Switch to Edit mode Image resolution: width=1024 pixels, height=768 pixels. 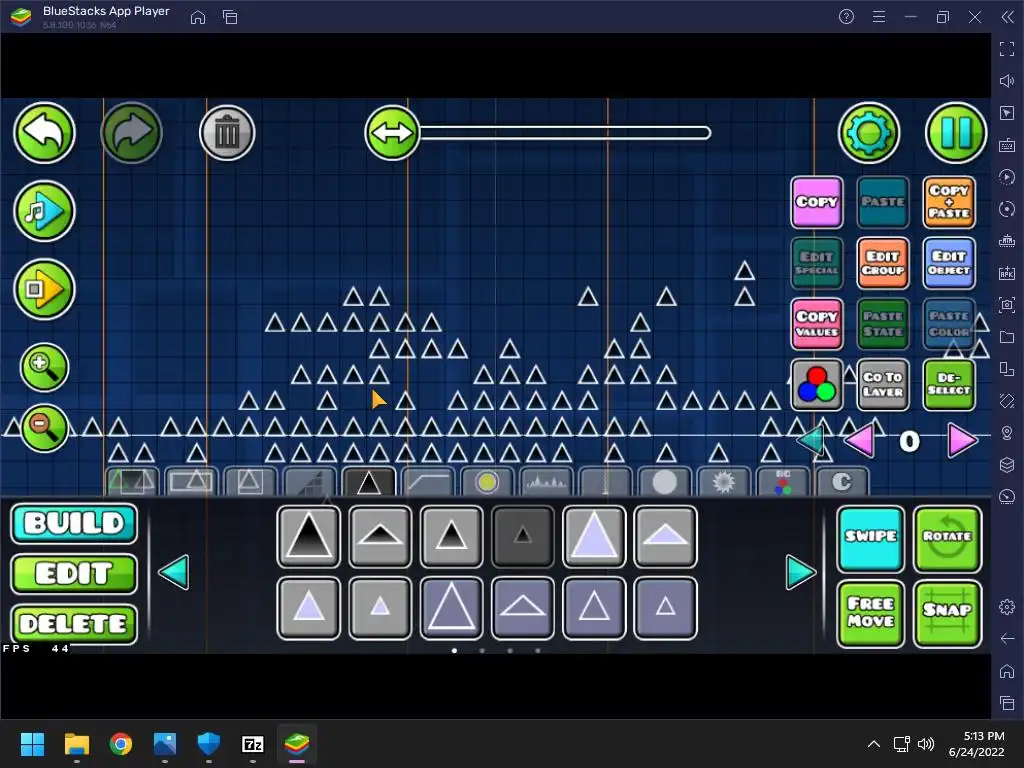click(x=74, y=573)
